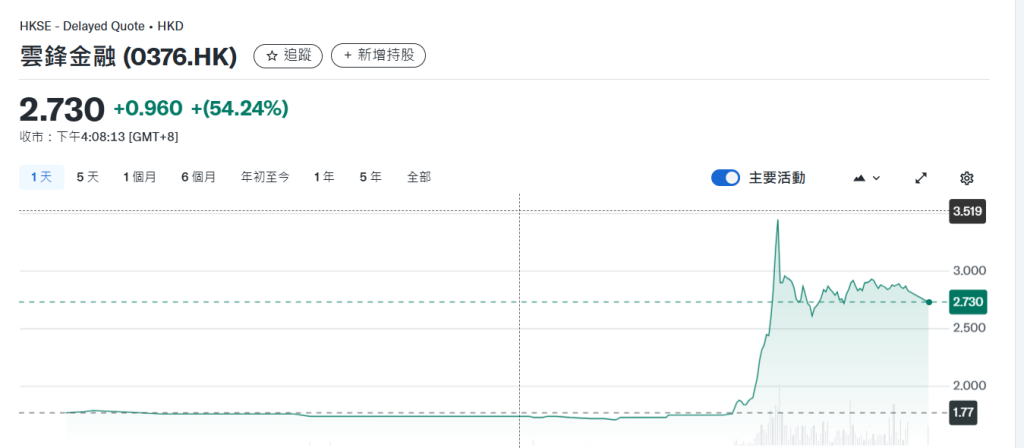Click the 3.519 high price marker

click(x=967, y=212)
